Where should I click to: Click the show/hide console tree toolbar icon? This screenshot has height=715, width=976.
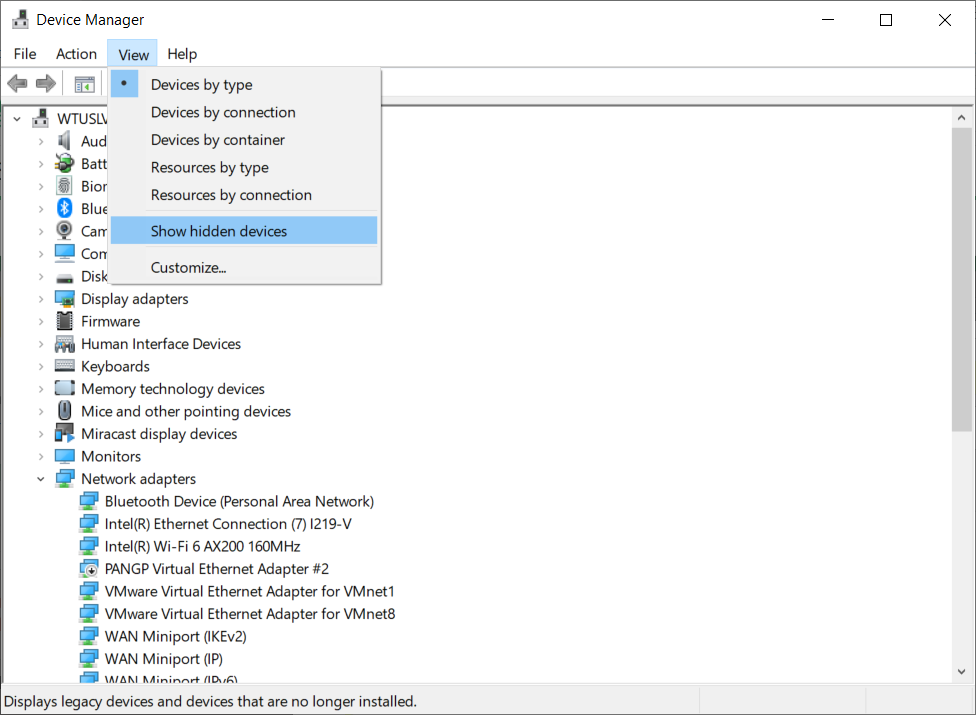(84, 84)
